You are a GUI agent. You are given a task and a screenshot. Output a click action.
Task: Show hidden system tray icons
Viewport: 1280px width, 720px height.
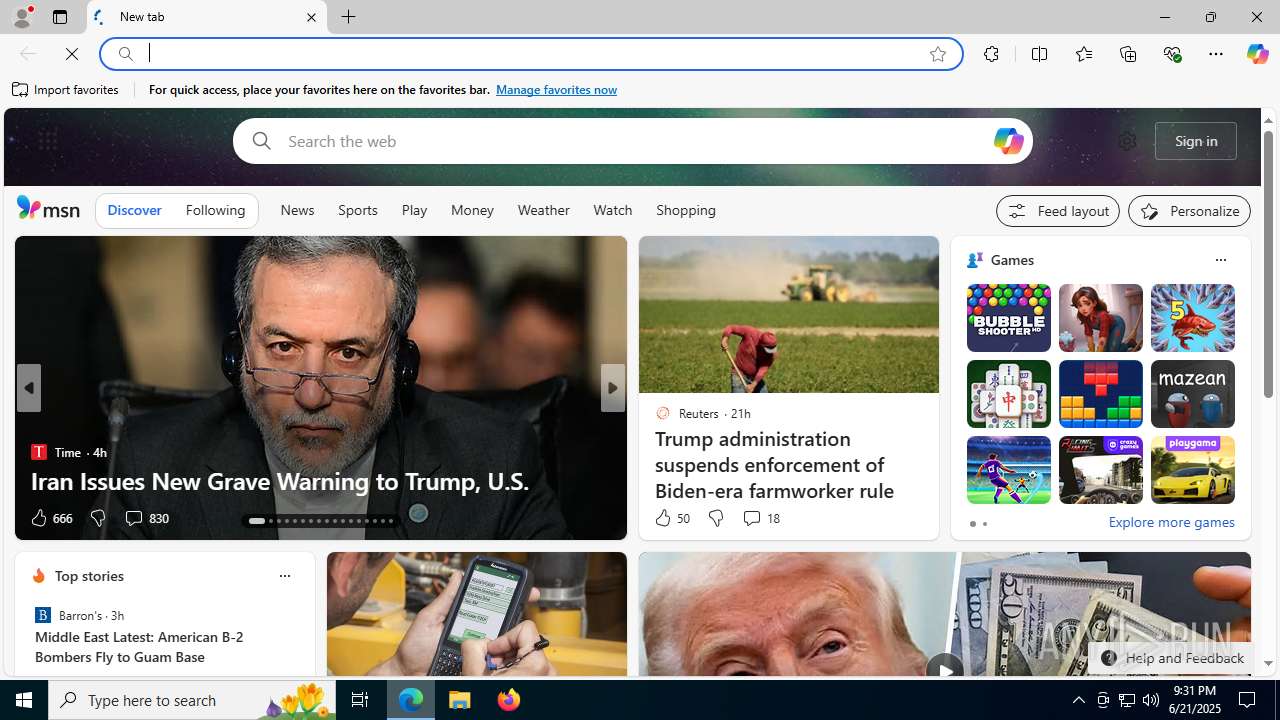pyautogui.click(x=1078, y=700)
